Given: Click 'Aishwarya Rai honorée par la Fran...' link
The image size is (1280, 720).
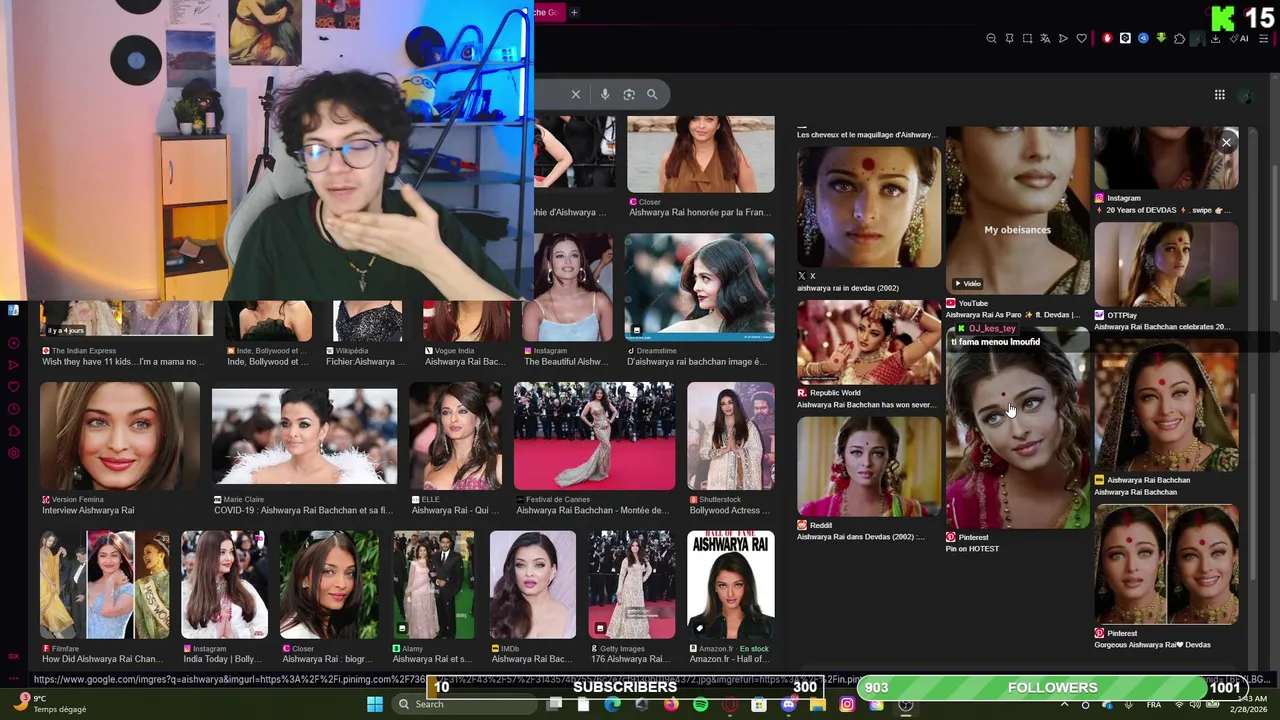Looking at the screenshot, I should 699,212.
